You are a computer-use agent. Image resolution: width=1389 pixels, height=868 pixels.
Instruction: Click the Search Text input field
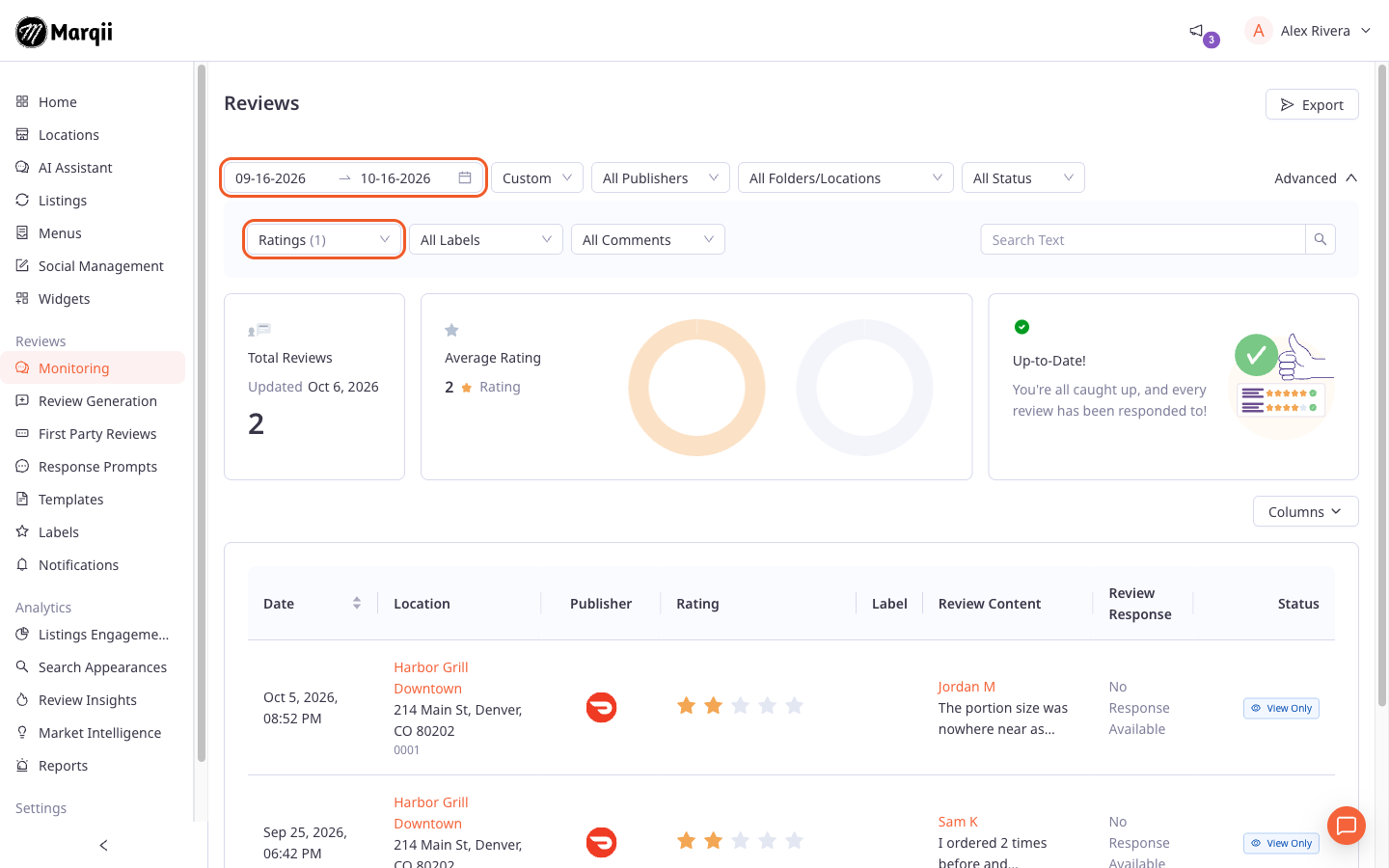[1143, 239]
